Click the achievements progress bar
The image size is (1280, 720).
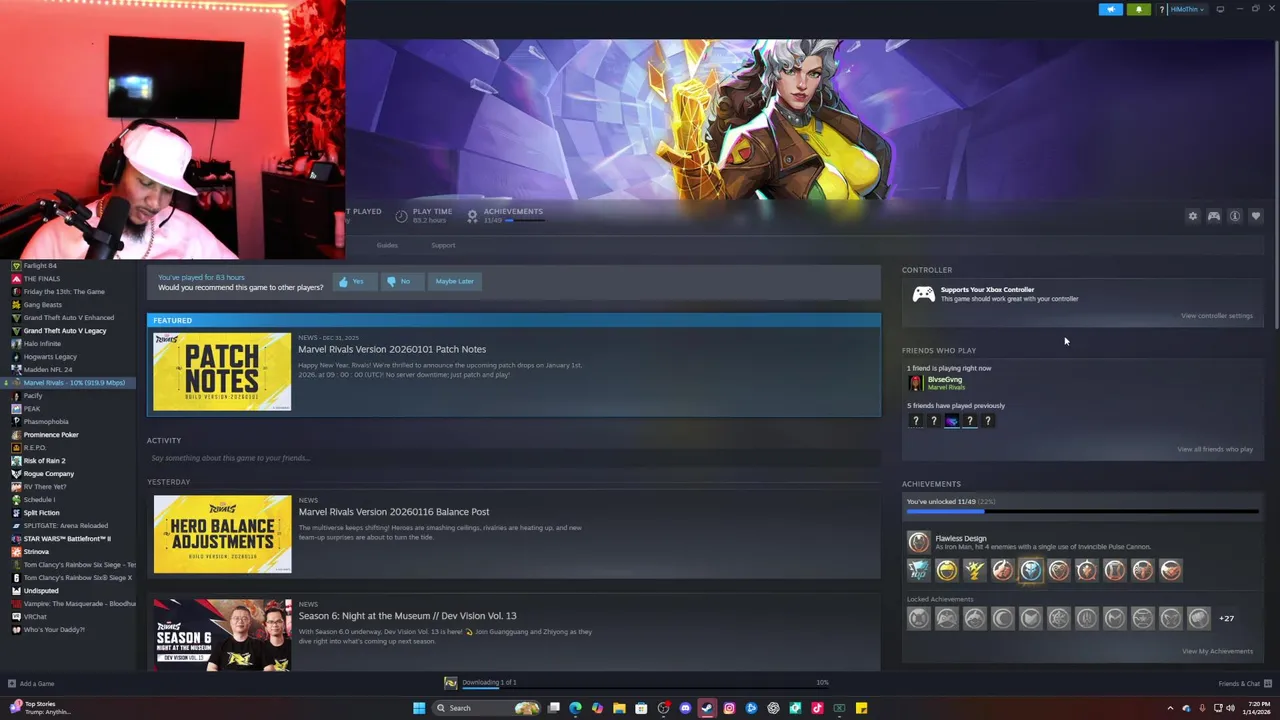coord(1082,512)
